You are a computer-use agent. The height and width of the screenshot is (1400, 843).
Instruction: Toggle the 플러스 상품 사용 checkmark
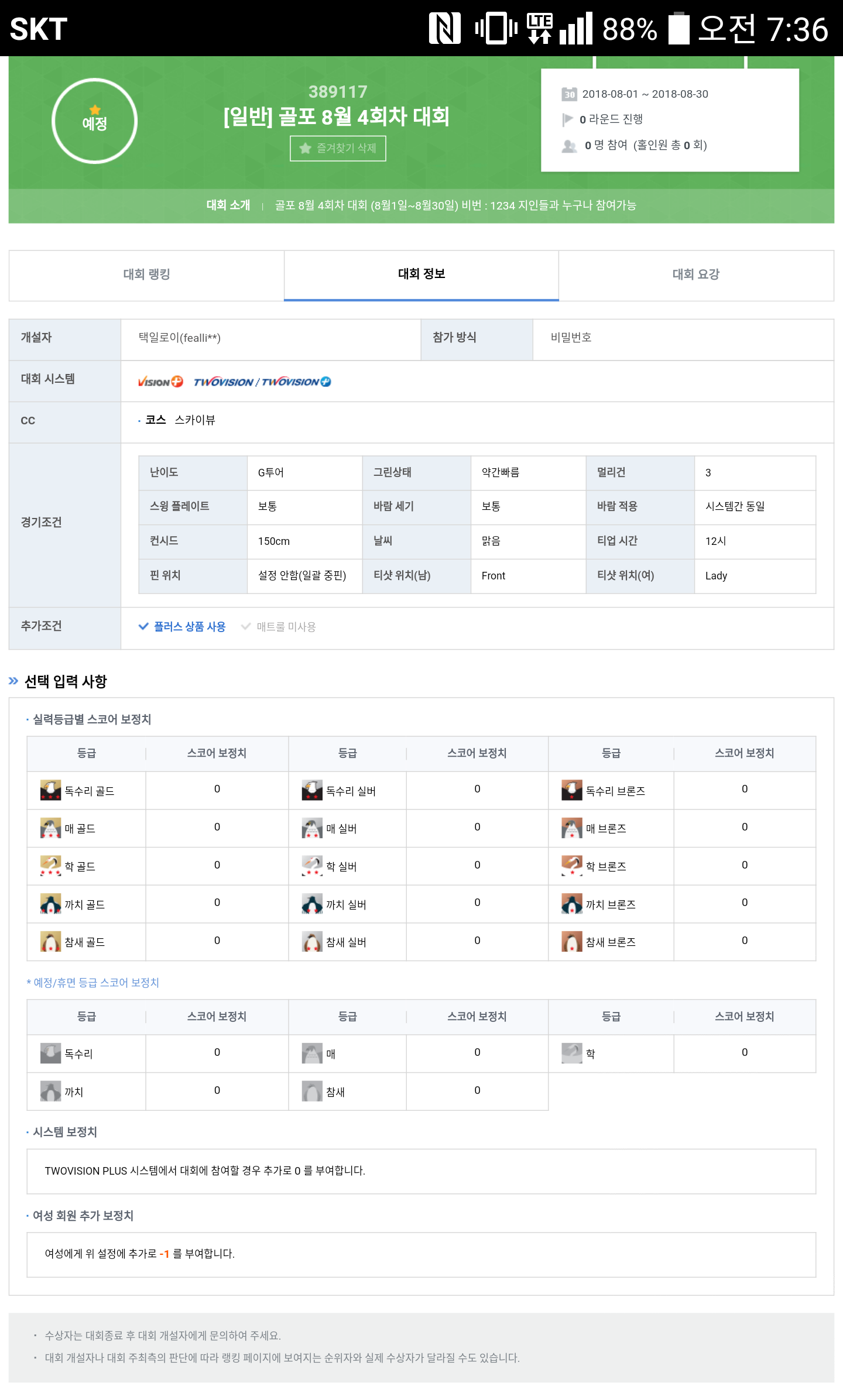(x=144, y=626)
